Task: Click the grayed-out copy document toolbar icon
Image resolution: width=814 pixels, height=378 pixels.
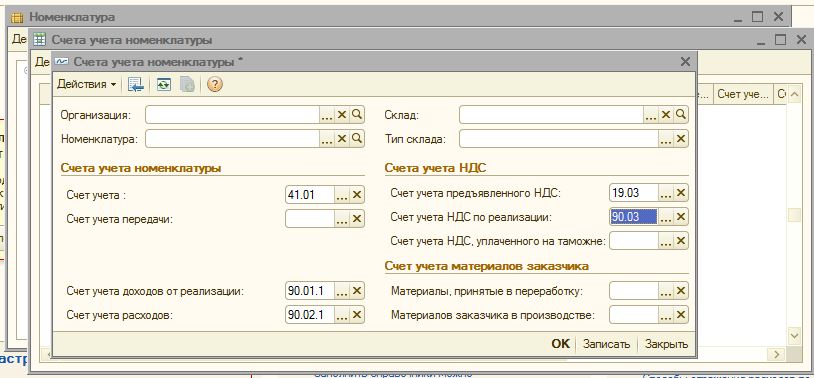Action: pyautogui.click(x=187, y=84)
